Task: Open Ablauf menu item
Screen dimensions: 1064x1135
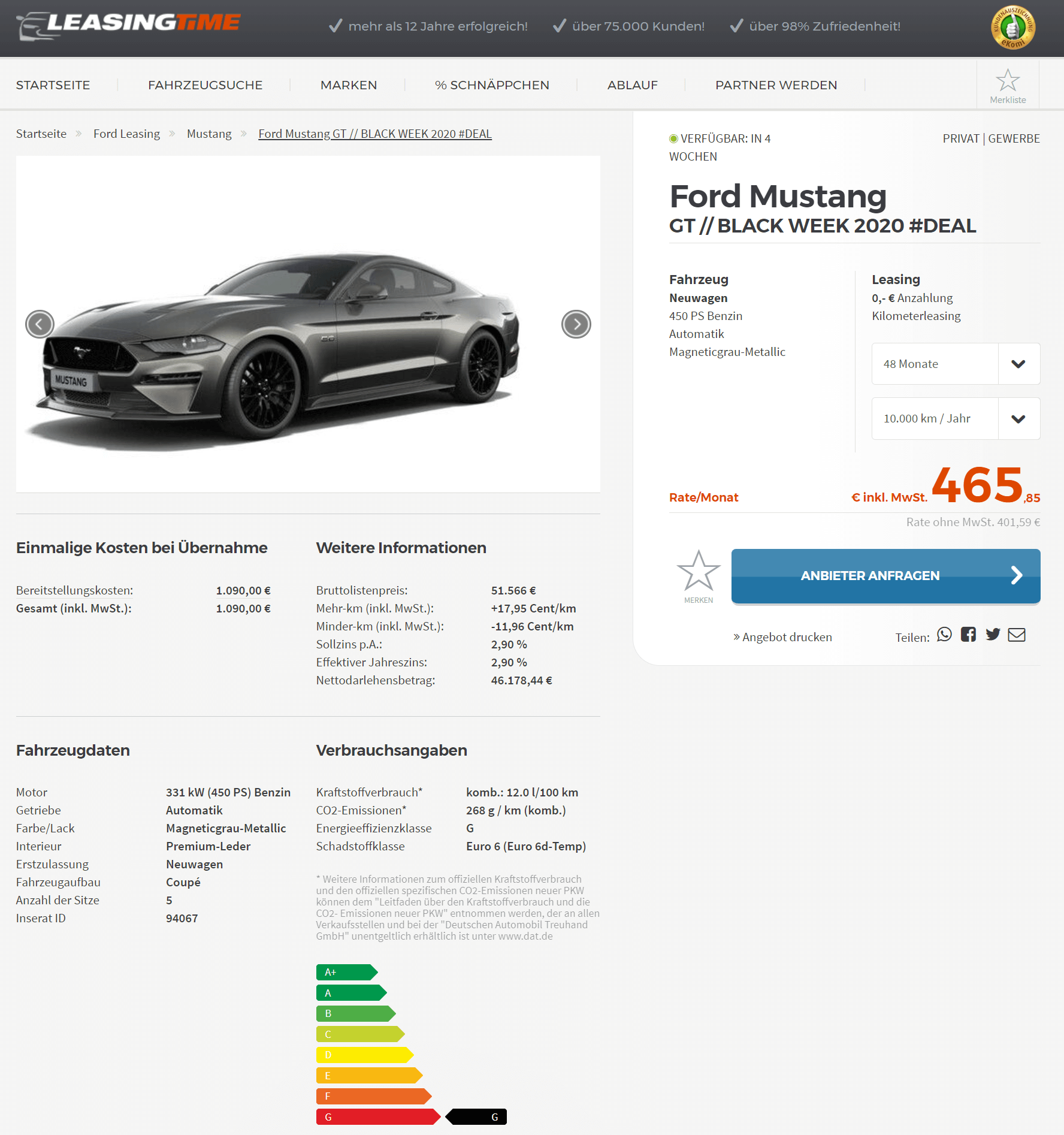Action: point(633,85)
